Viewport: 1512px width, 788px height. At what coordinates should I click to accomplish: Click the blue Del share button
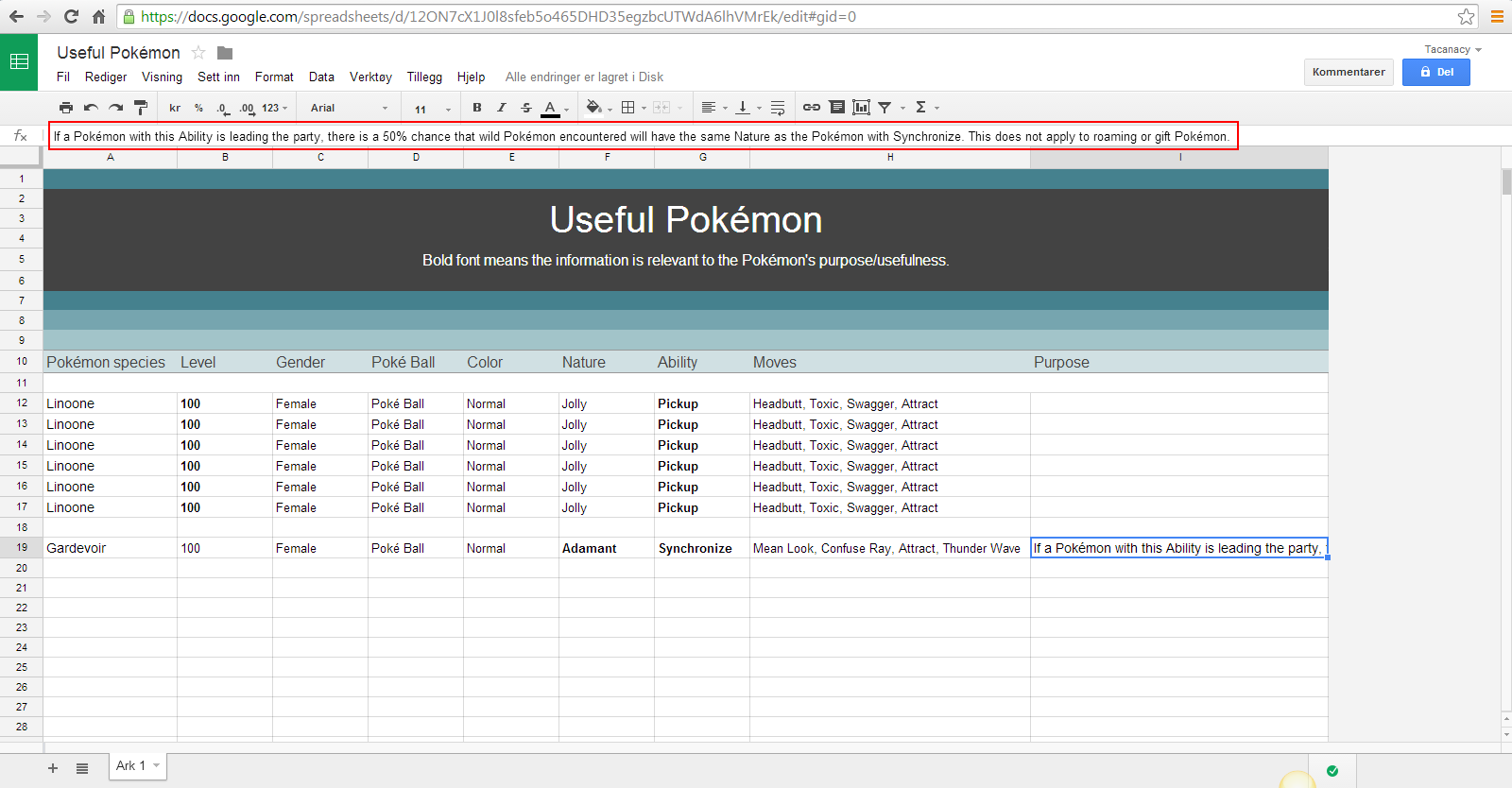pyautogui.click(x=1436, y=72)
